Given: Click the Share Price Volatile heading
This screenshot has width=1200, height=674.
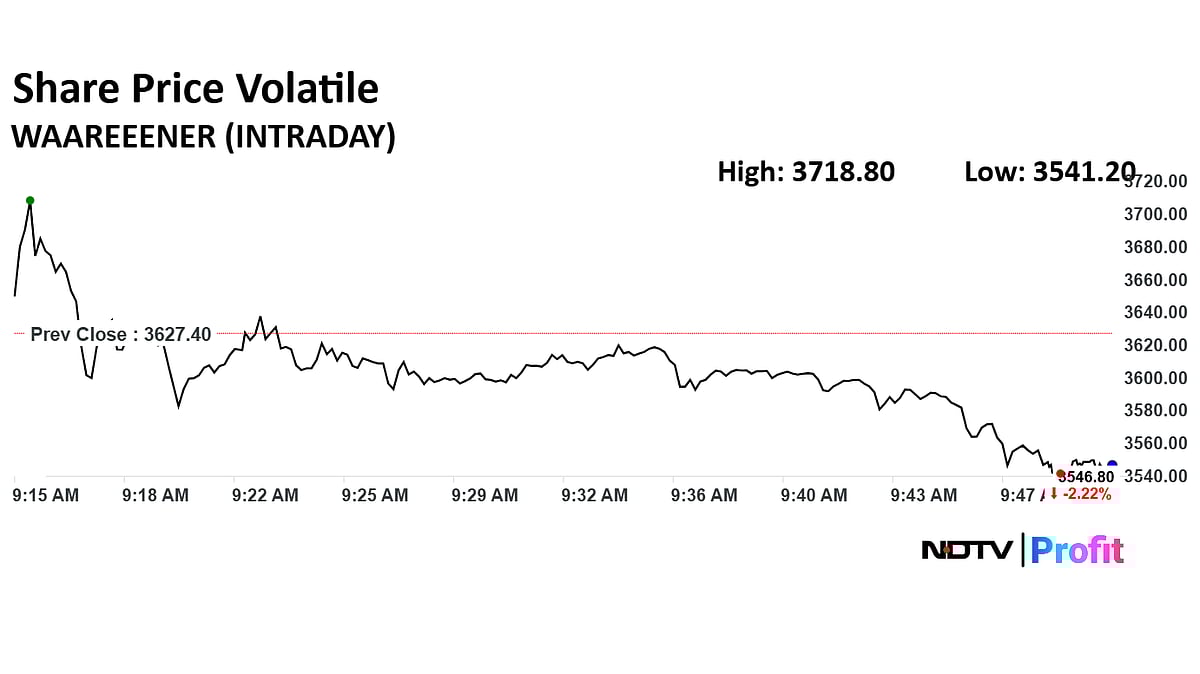Looking at the screenshot, I should coord(195,90).
